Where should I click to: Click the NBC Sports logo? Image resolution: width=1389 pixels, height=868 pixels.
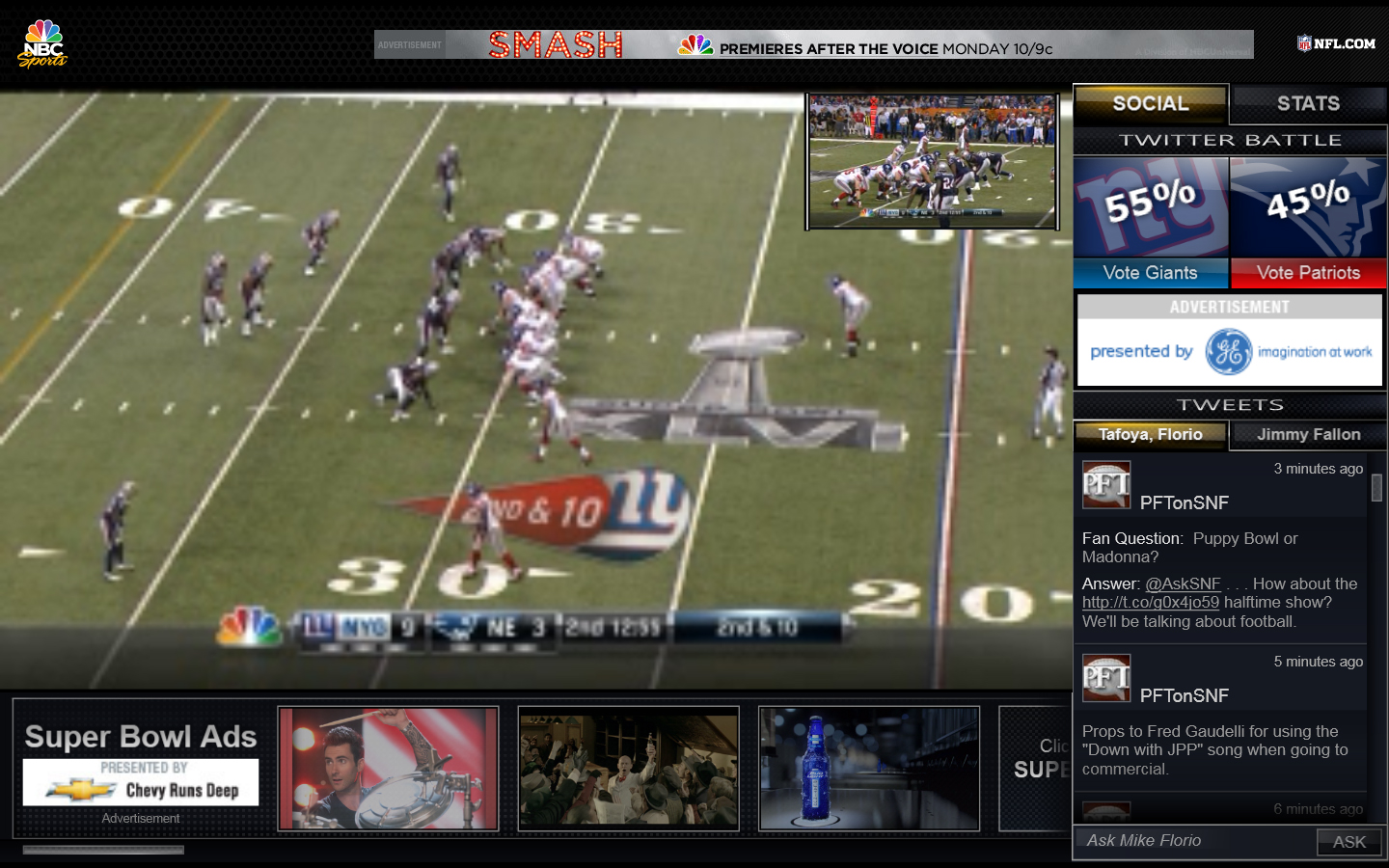tap(42, 44)
